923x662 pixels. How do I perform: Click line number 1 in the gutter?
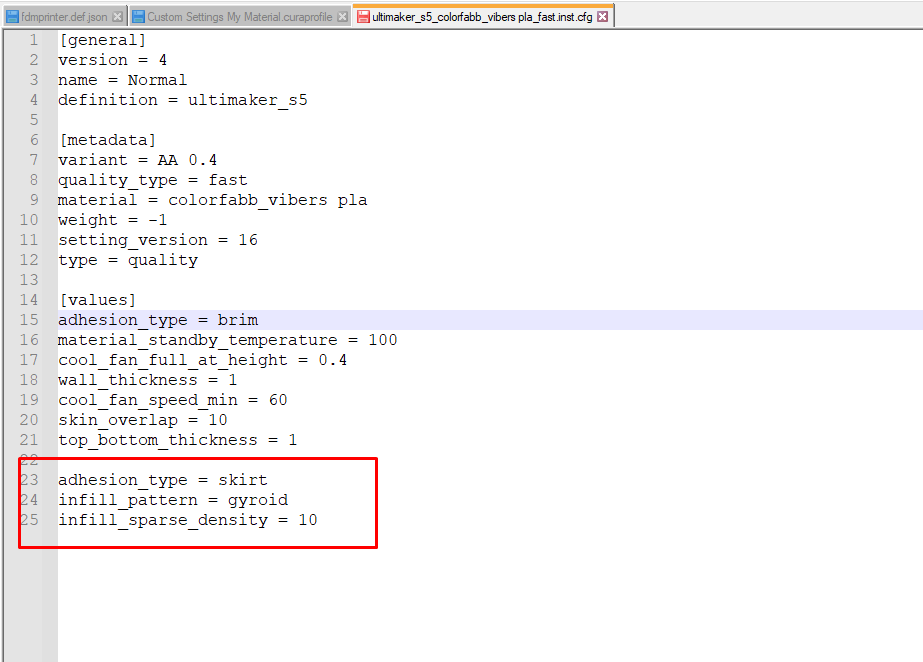(x=33, y=40)
